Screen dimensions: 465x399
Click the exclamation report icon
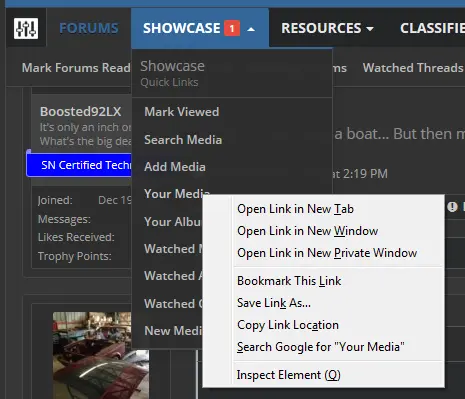pos(452,207)
